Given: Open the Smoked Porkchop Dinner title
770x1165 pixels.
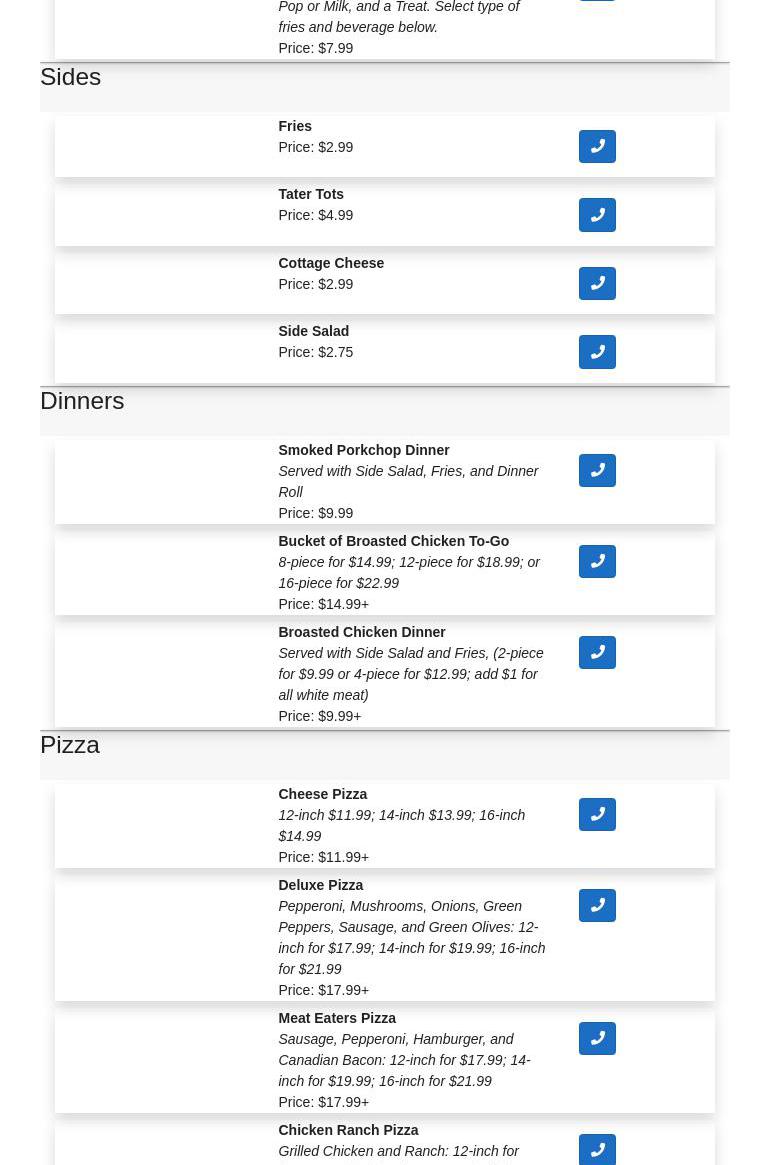Looking at the screenshot, I should 363,450.
